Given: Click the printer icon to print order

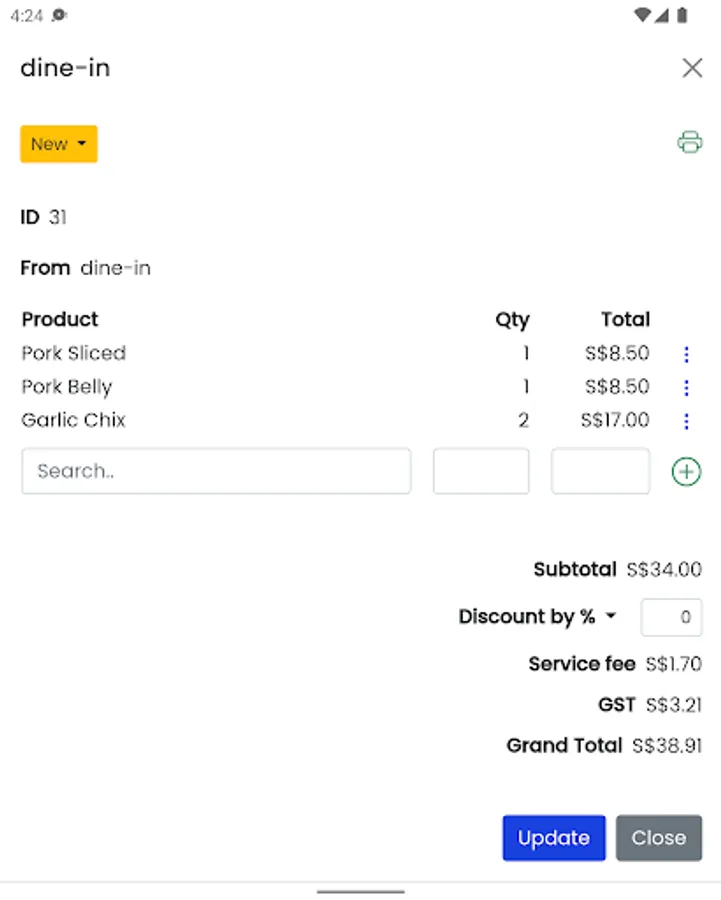Looking at the screenshot, I should 690,142.
